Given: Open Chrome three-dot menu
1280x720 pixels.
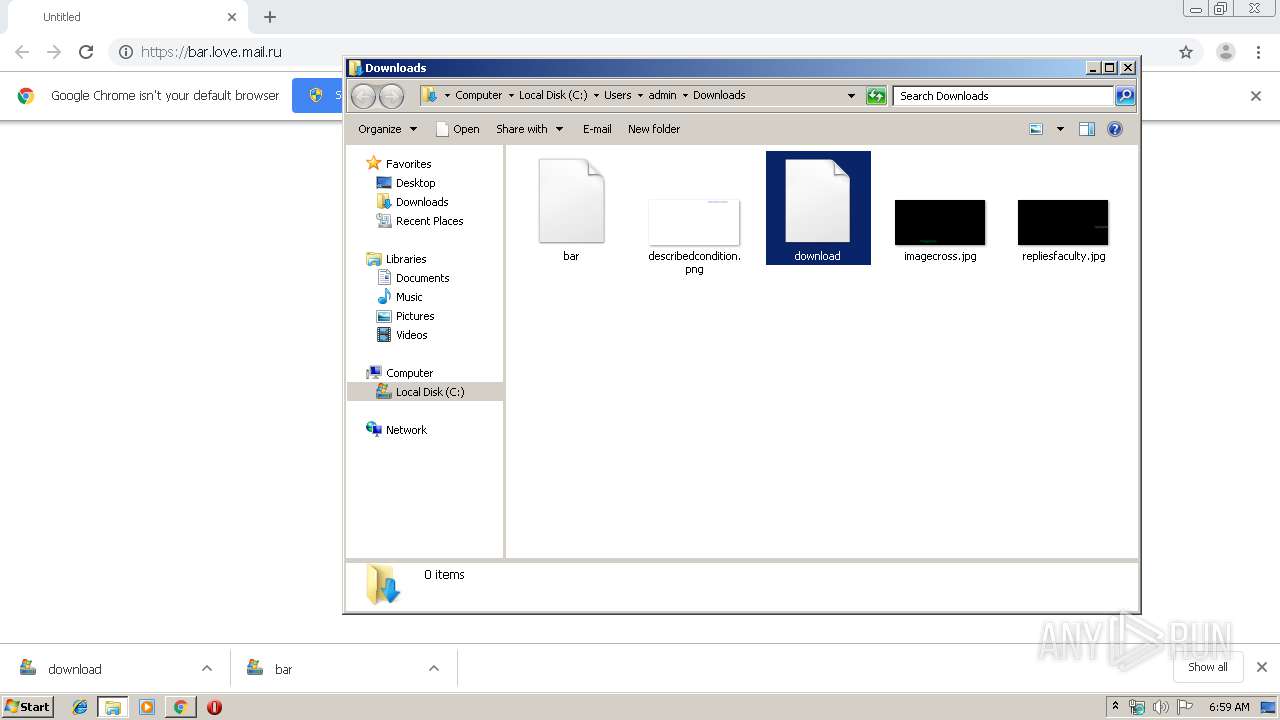Looking at the screenshot, I should click(1259, 52).
